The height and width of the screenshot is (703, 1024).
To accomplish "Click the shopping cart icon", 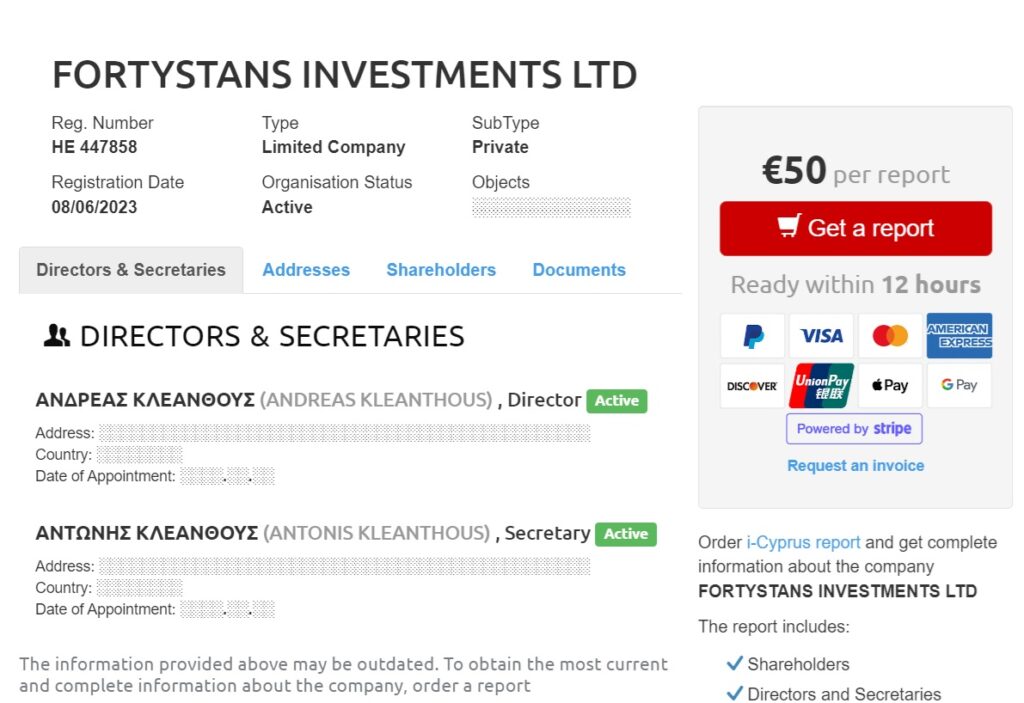I will tap(790, 227).
